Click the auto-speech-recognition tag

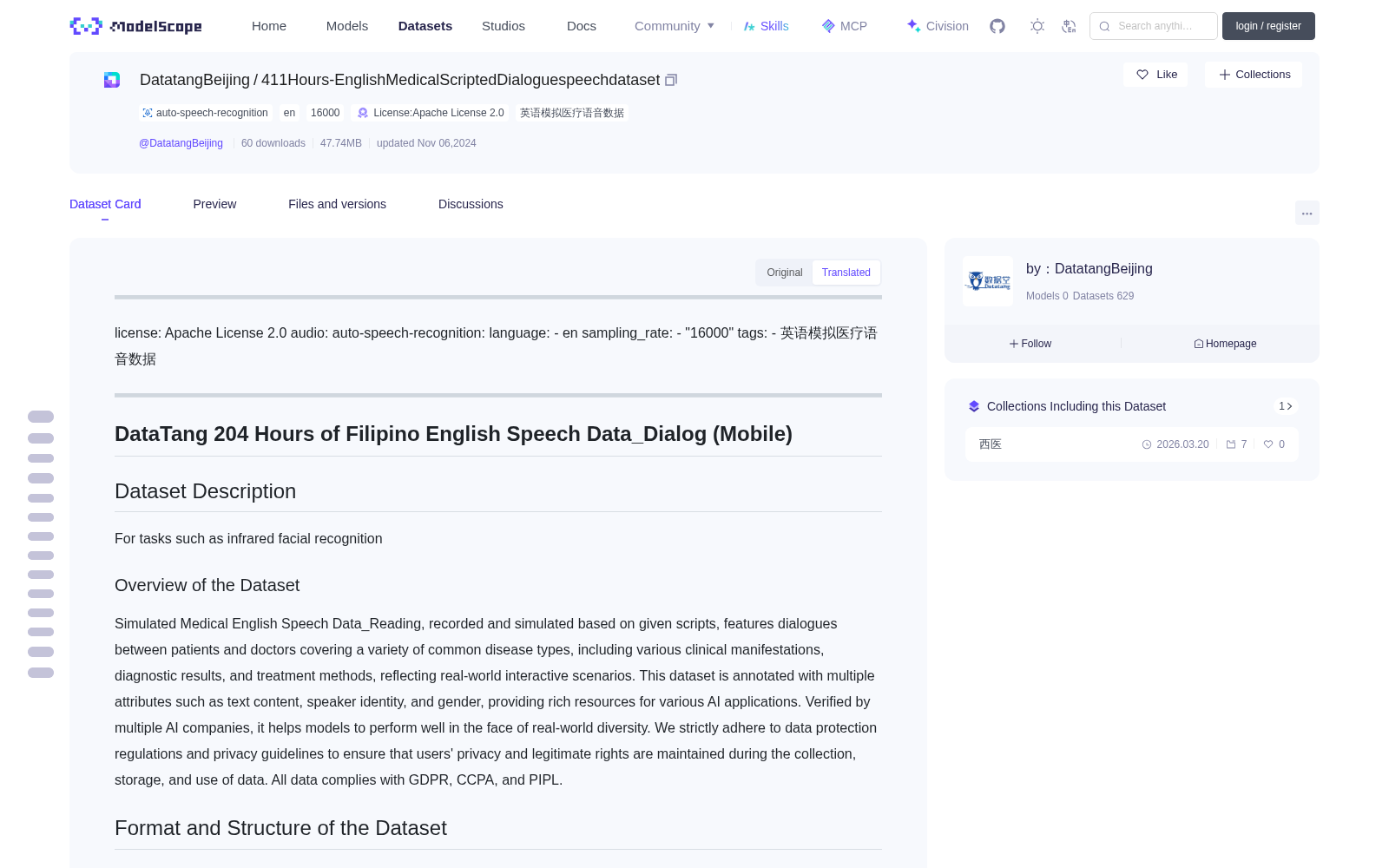205,113
